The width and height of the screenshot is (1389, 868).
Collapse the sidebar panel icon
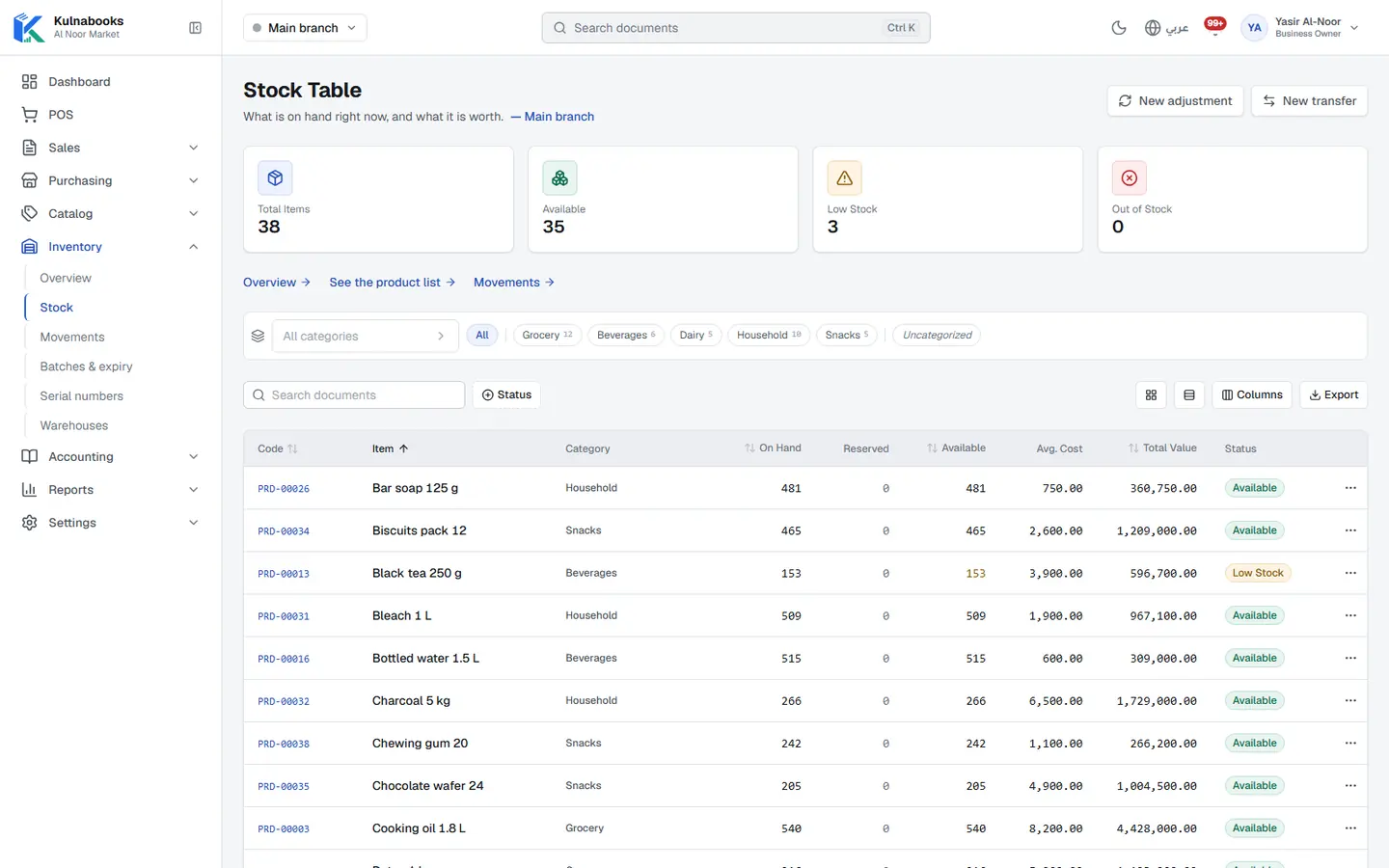click(x=195, y=28)
